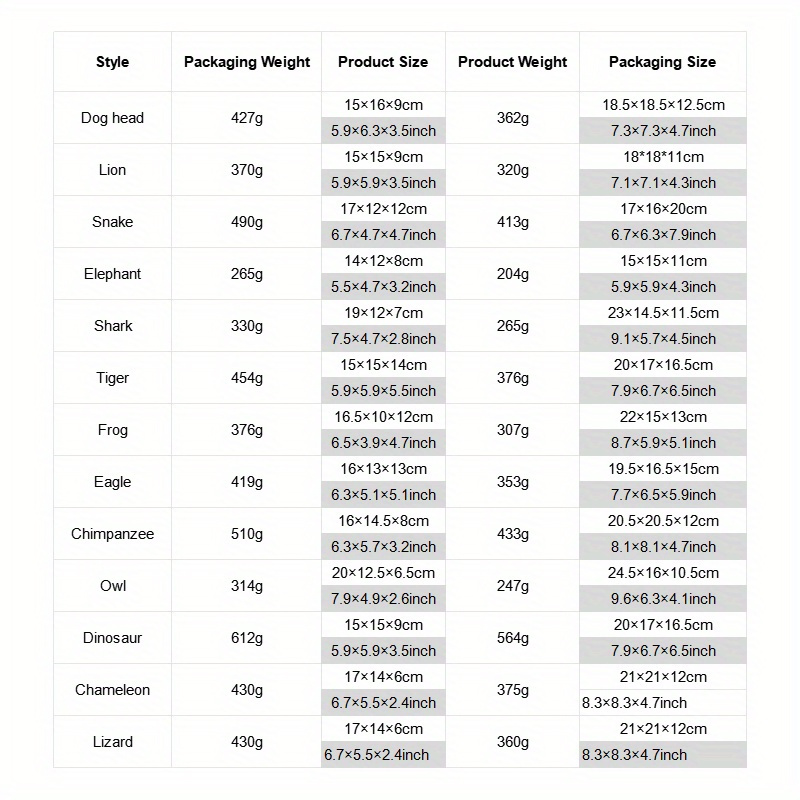Viewport: 800px width, 800px height.
Task: Click Eagle's packaging size 19.5×16.5×15cm
Action: [662, 469]
